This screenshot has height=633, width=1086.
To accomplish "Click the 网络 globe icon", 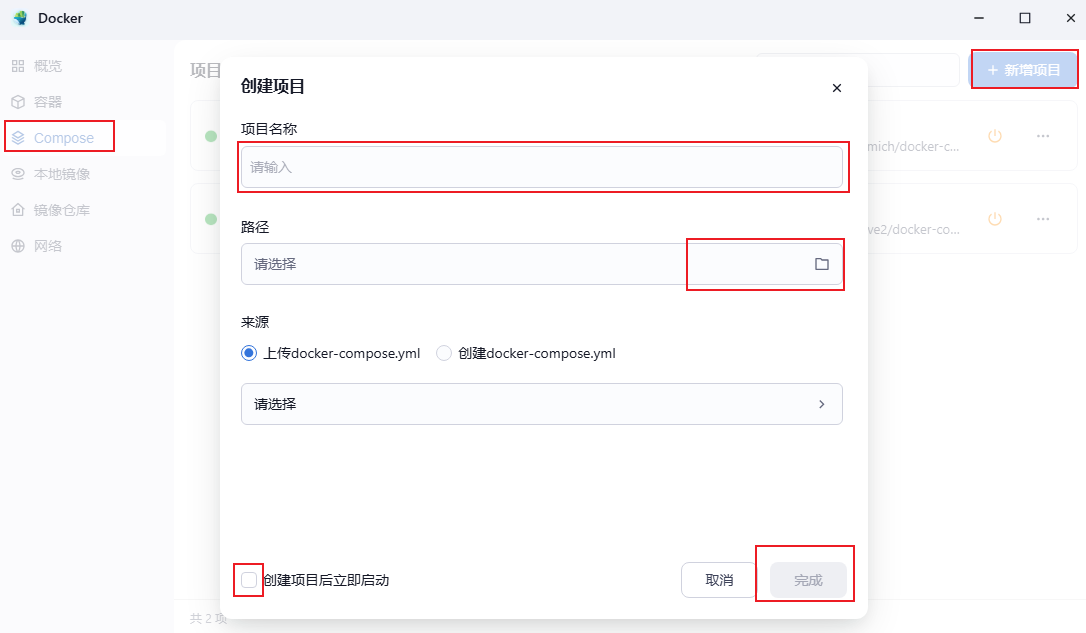I will (18, 246).
